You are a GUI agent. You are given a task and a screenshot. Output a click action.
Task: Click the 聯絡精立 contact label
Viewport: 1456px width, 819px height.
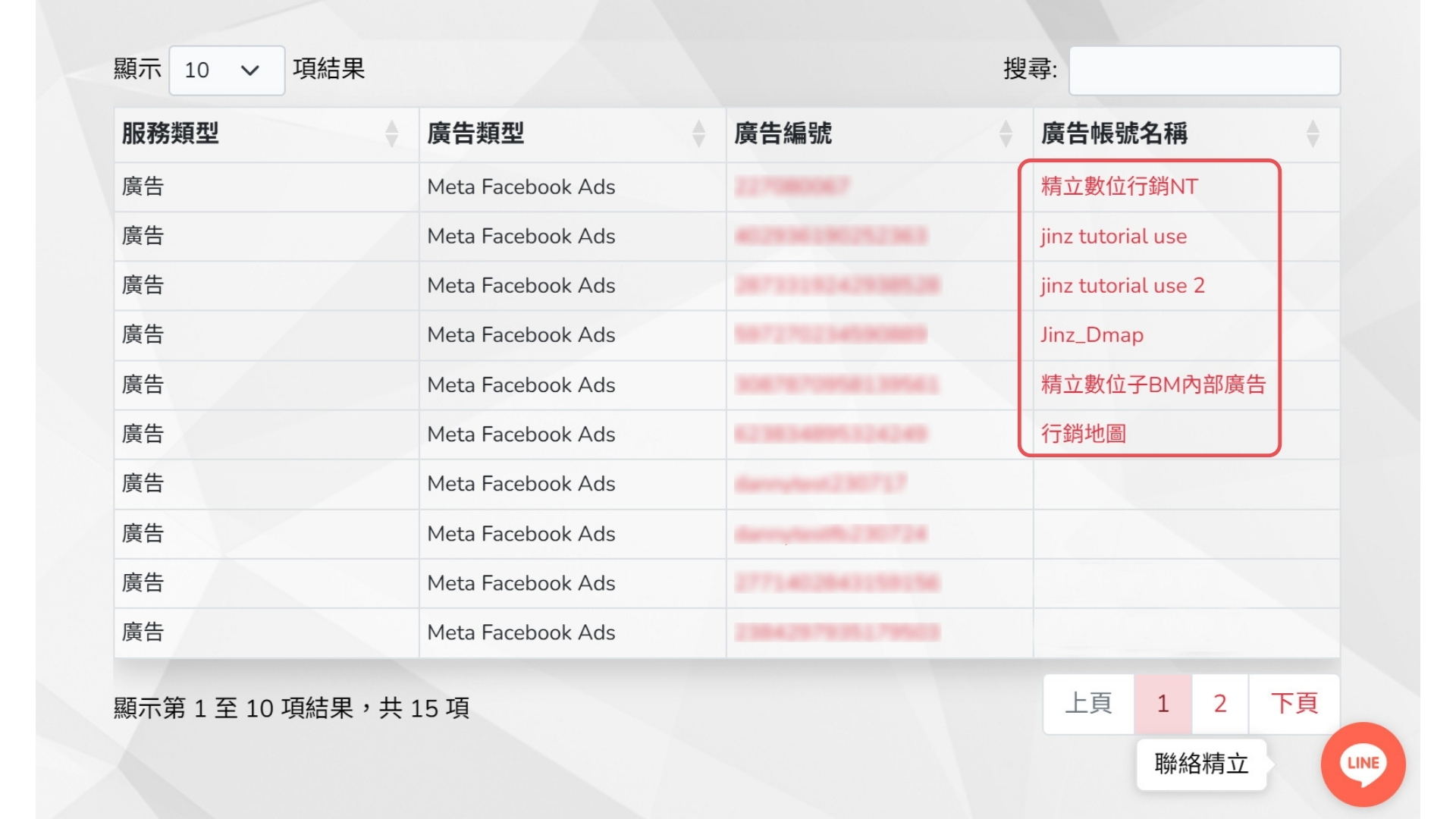click(x=1201, y=764)
